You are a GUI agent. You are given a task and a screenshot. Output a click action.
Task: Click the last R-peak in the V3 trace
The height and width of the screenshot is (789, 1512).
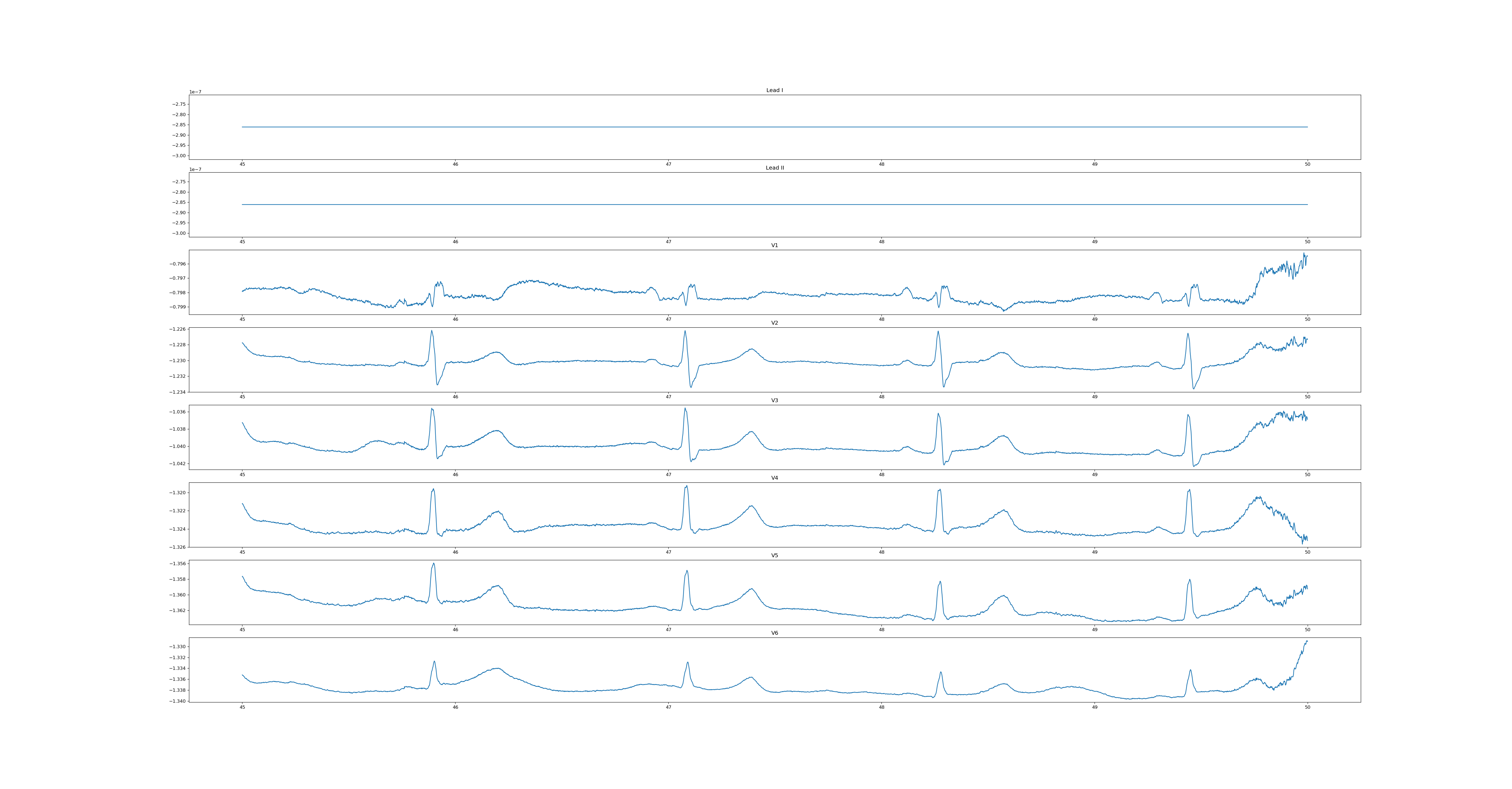pos(1188,416)
